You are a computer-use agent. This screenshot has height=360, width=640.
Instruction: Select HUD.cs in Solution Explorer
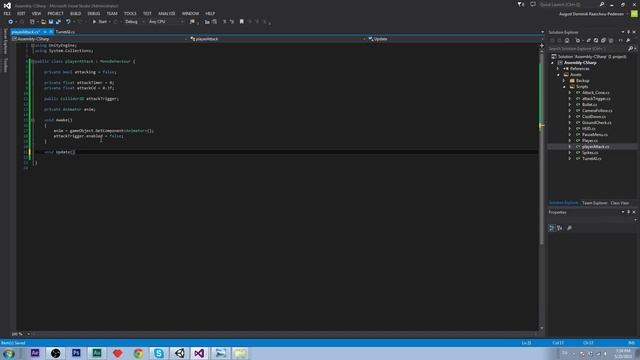pos(589,129)
